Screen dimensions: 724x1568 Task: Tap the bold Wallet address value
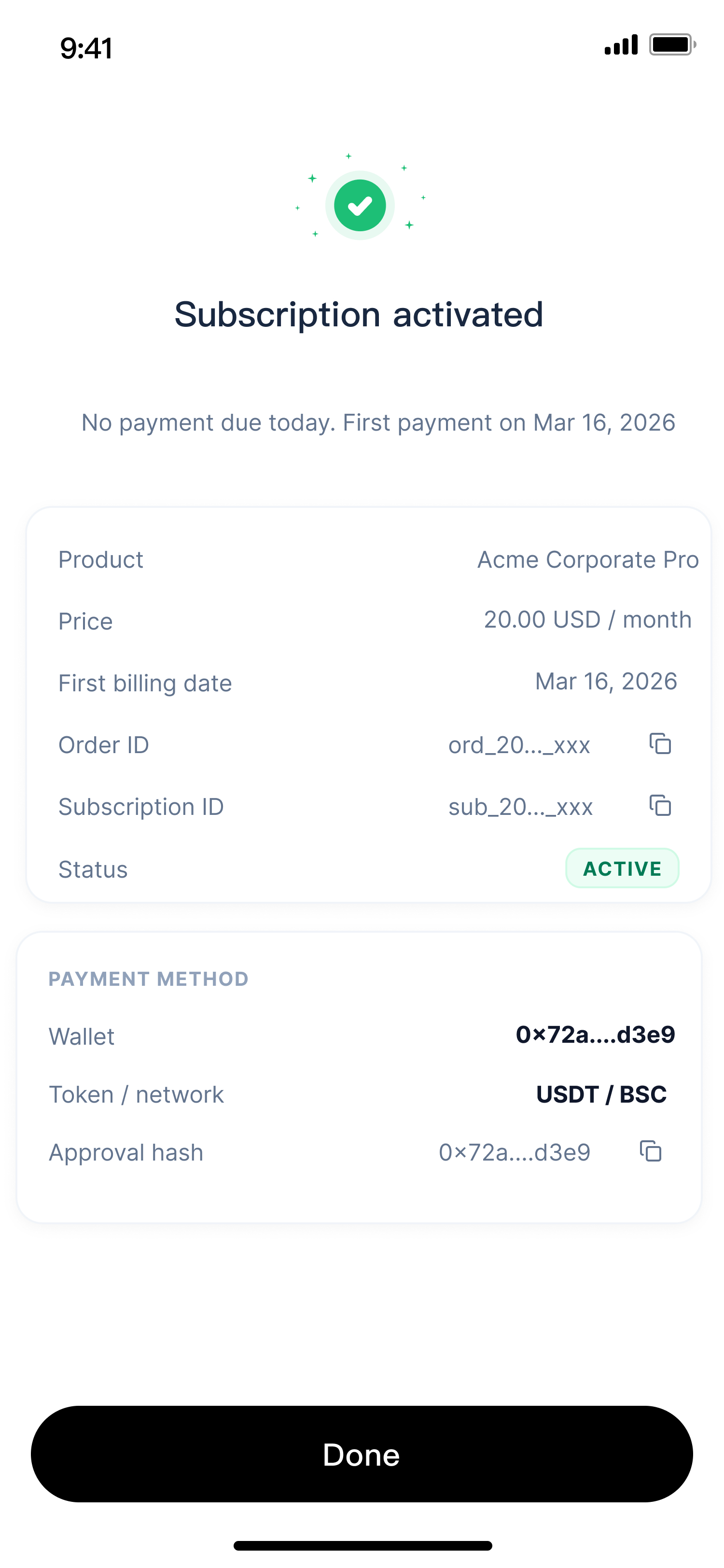pos(595,1035)
